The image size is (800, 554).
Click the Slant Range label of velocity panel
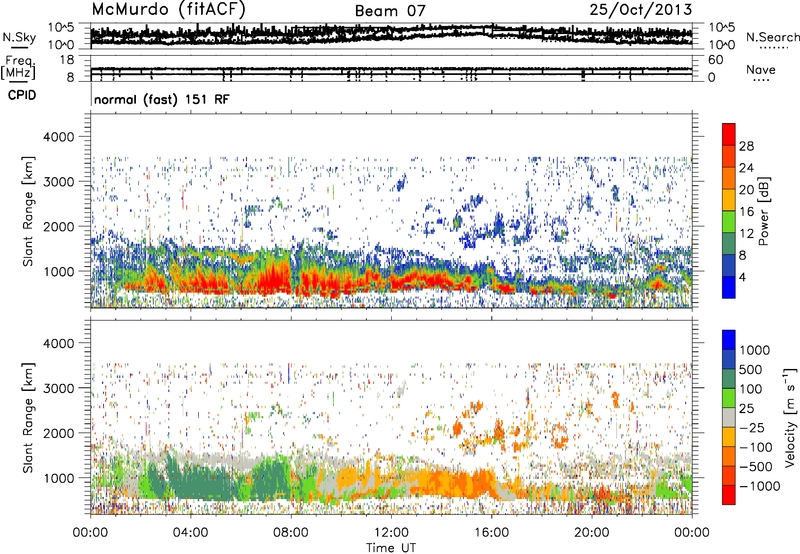click(28, 418)
